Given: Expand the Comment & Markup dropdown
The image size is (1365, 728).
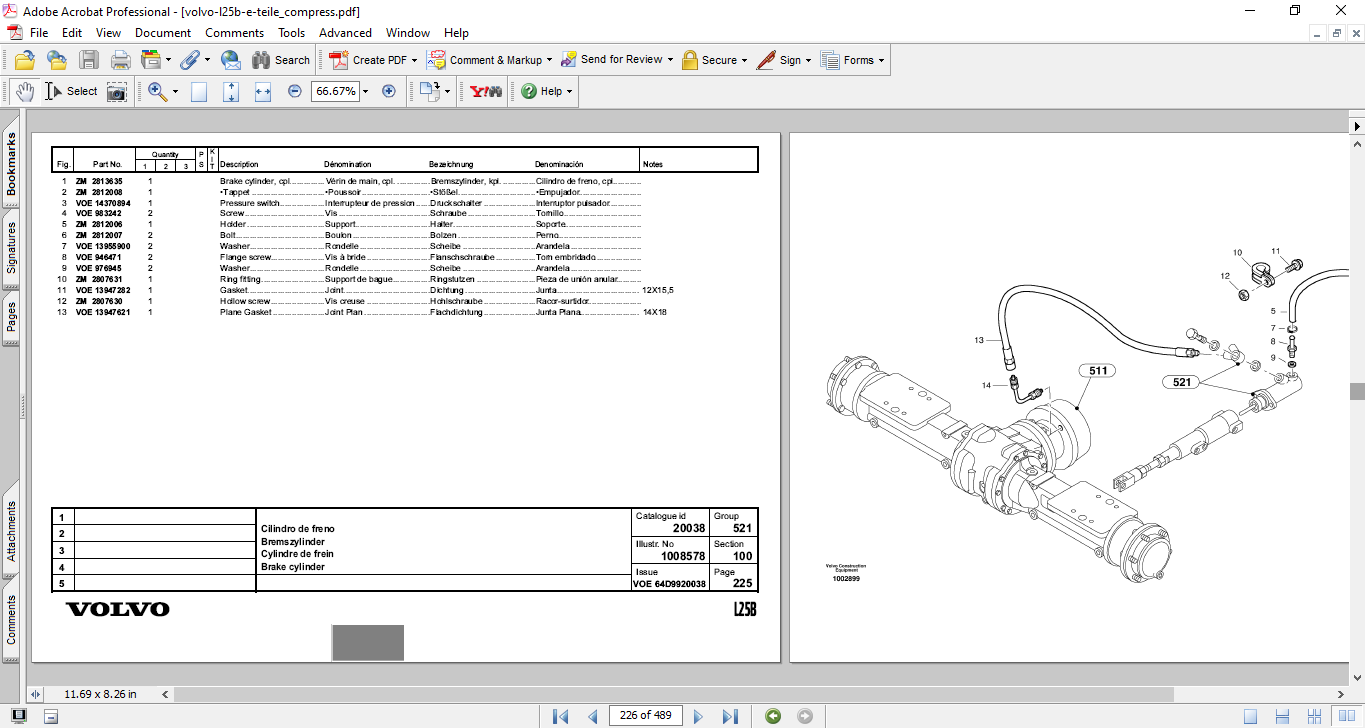Looking at the screenshot, I should coord(551,60).
